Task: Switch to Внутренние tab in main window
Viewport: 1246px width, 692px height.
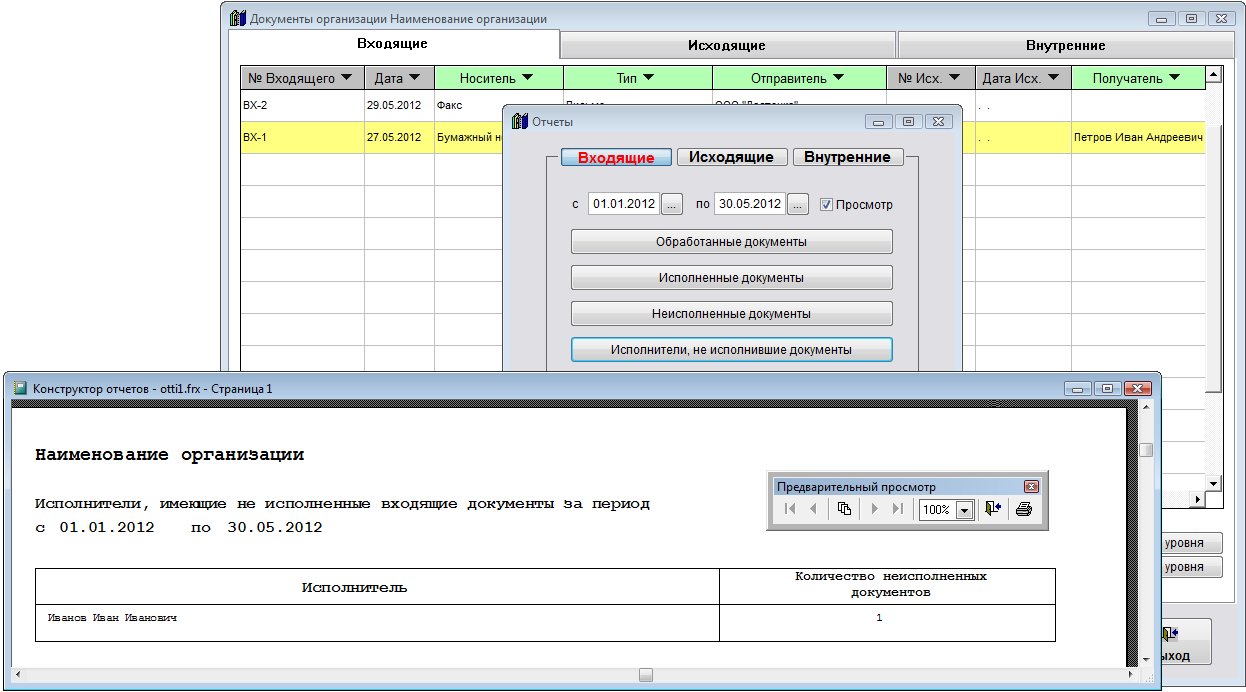Action: coord(1065,45)
